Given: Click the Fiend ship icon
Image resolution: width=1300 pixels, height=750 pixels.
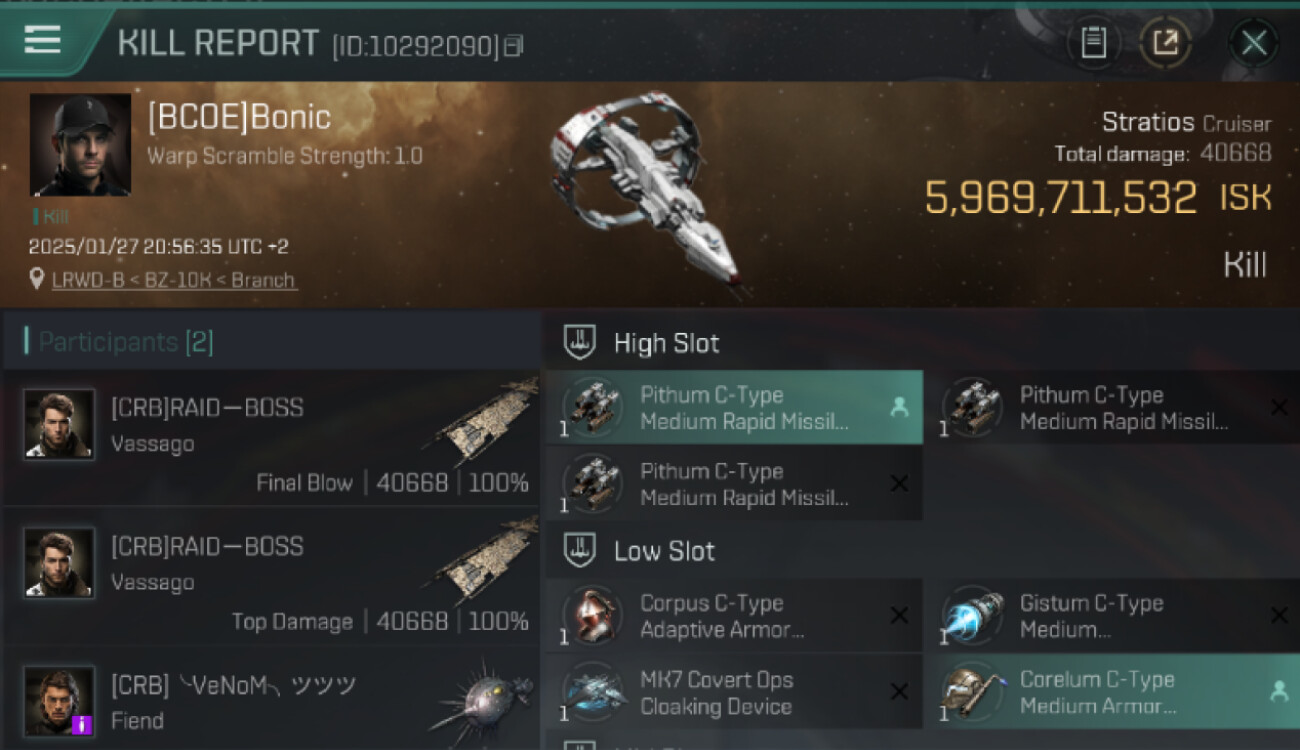Looking at the screenshot, I should click(484, 697).
